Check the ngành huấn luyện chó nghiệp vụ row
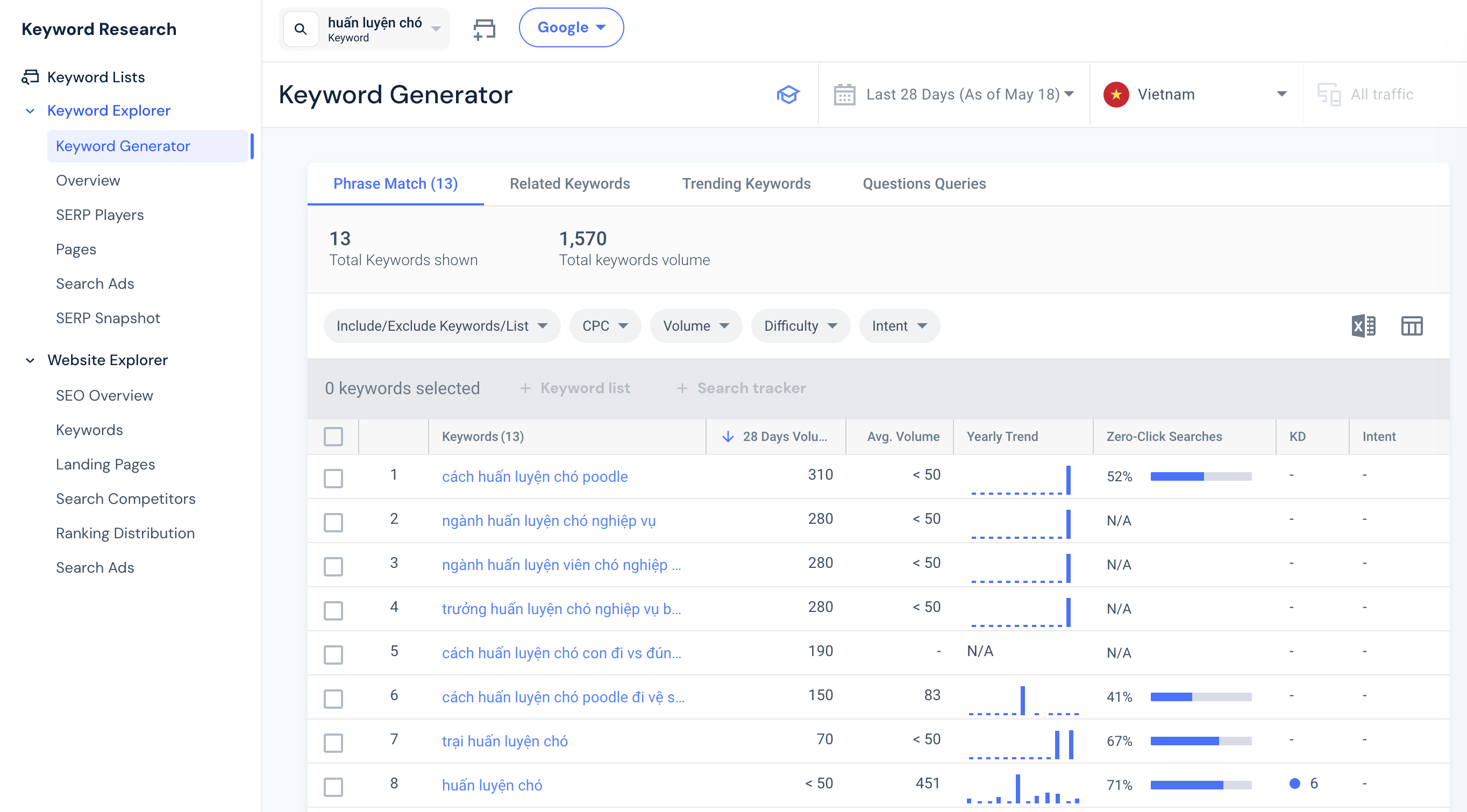 [x=333, y=522]
